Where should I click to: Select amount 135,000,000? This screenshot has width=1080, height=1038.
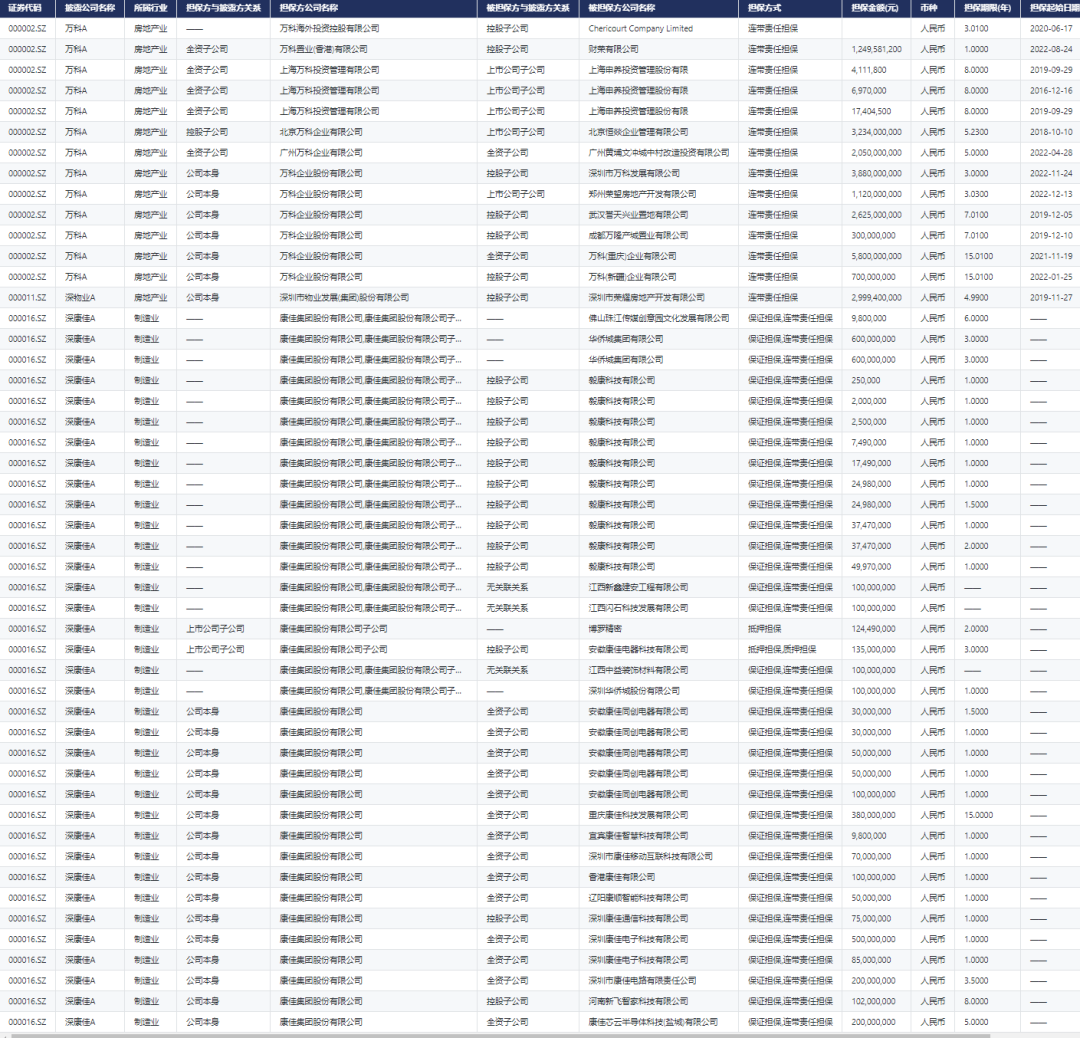(873, 650)
